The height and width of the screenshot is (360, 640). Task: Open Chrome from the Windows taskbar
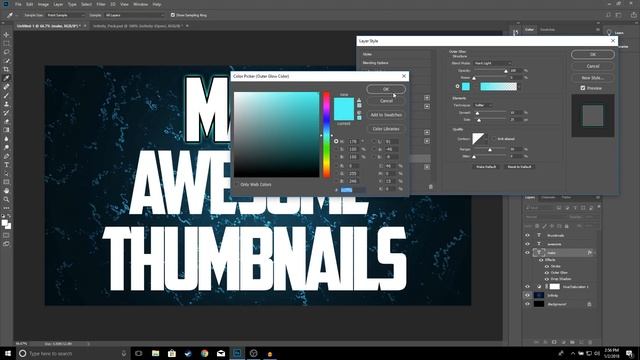click(x=204, y=353)
